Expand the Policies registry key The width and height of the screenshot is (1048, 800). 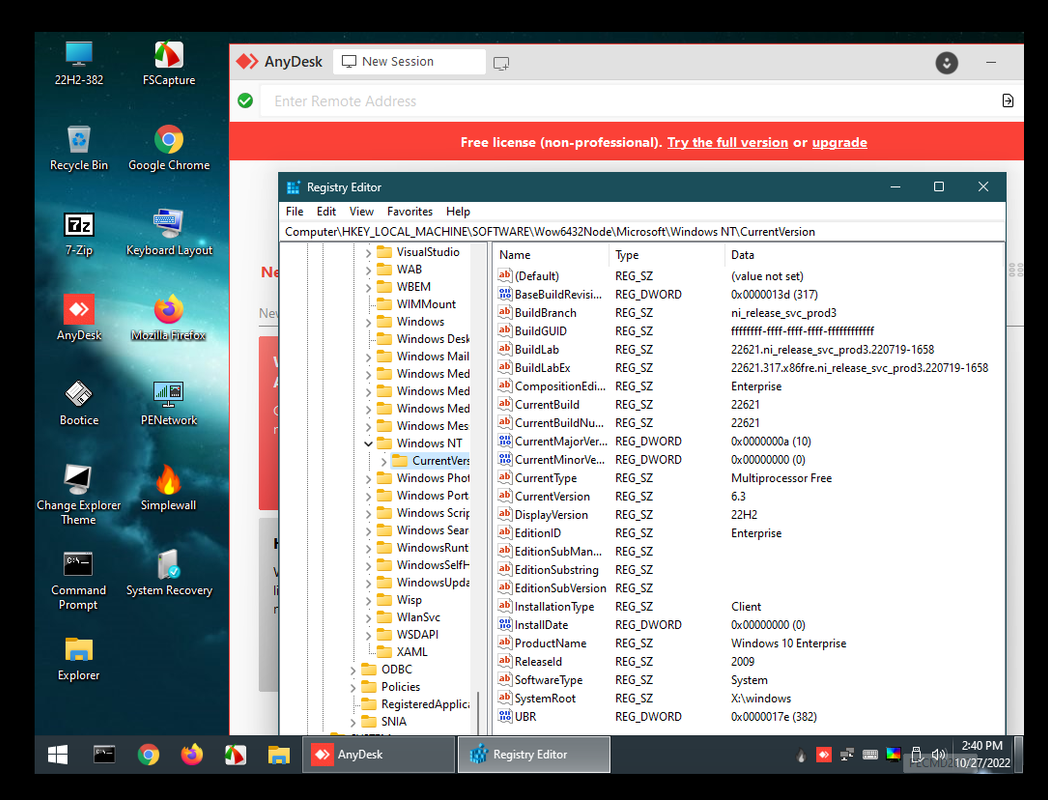[x=353, y=687]
